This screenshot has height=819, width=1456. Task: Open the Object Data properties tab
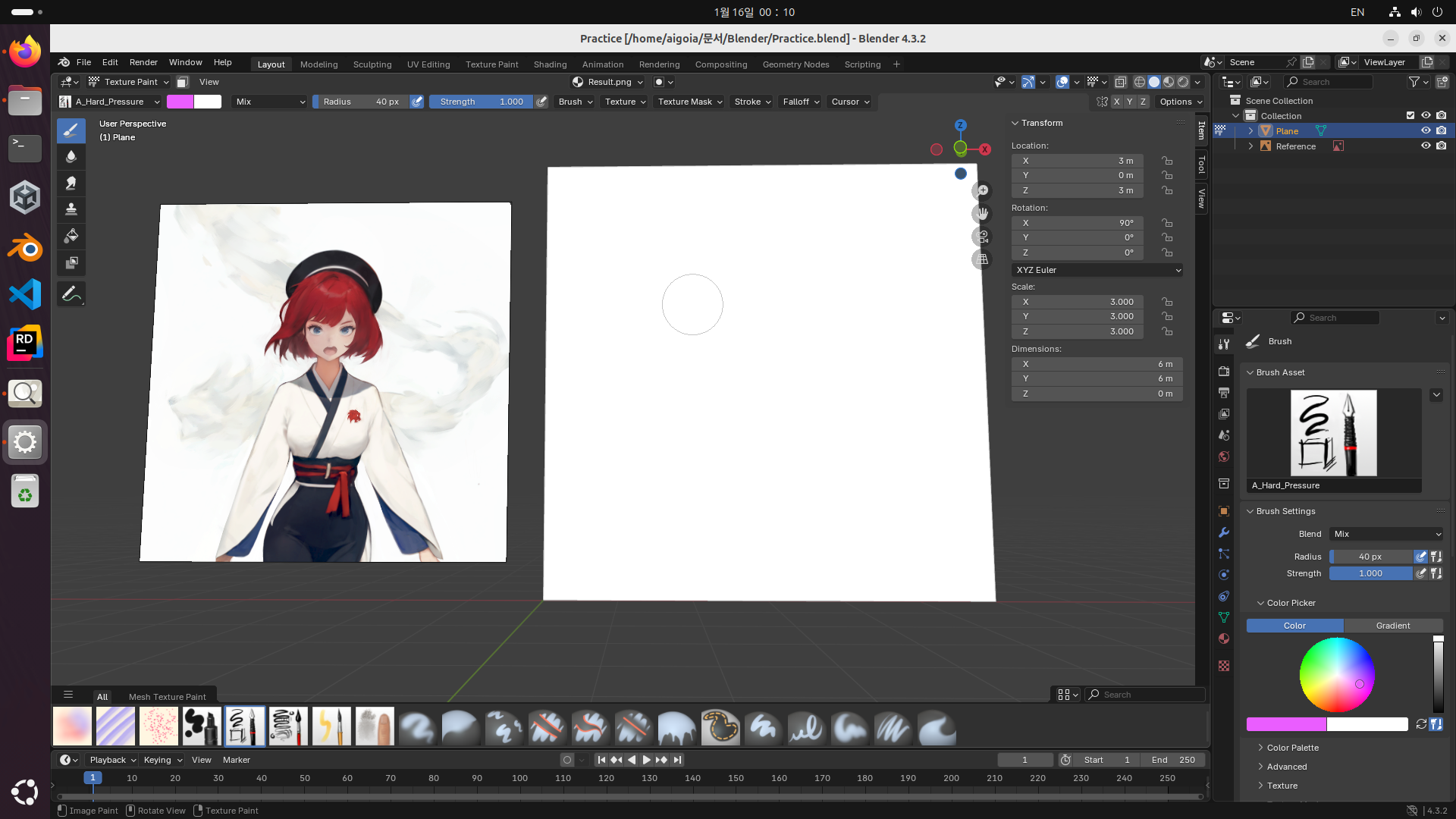[1223, 617]
